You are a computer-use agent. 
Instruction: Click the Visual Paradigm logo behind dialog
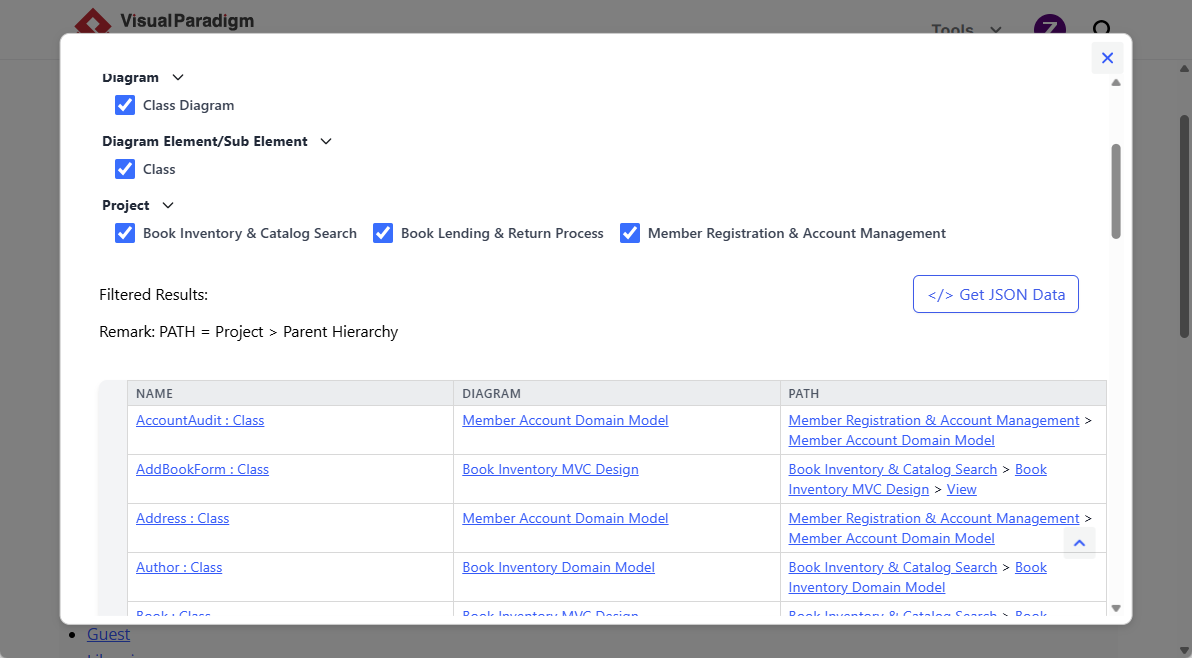click(x=164, y=21)
